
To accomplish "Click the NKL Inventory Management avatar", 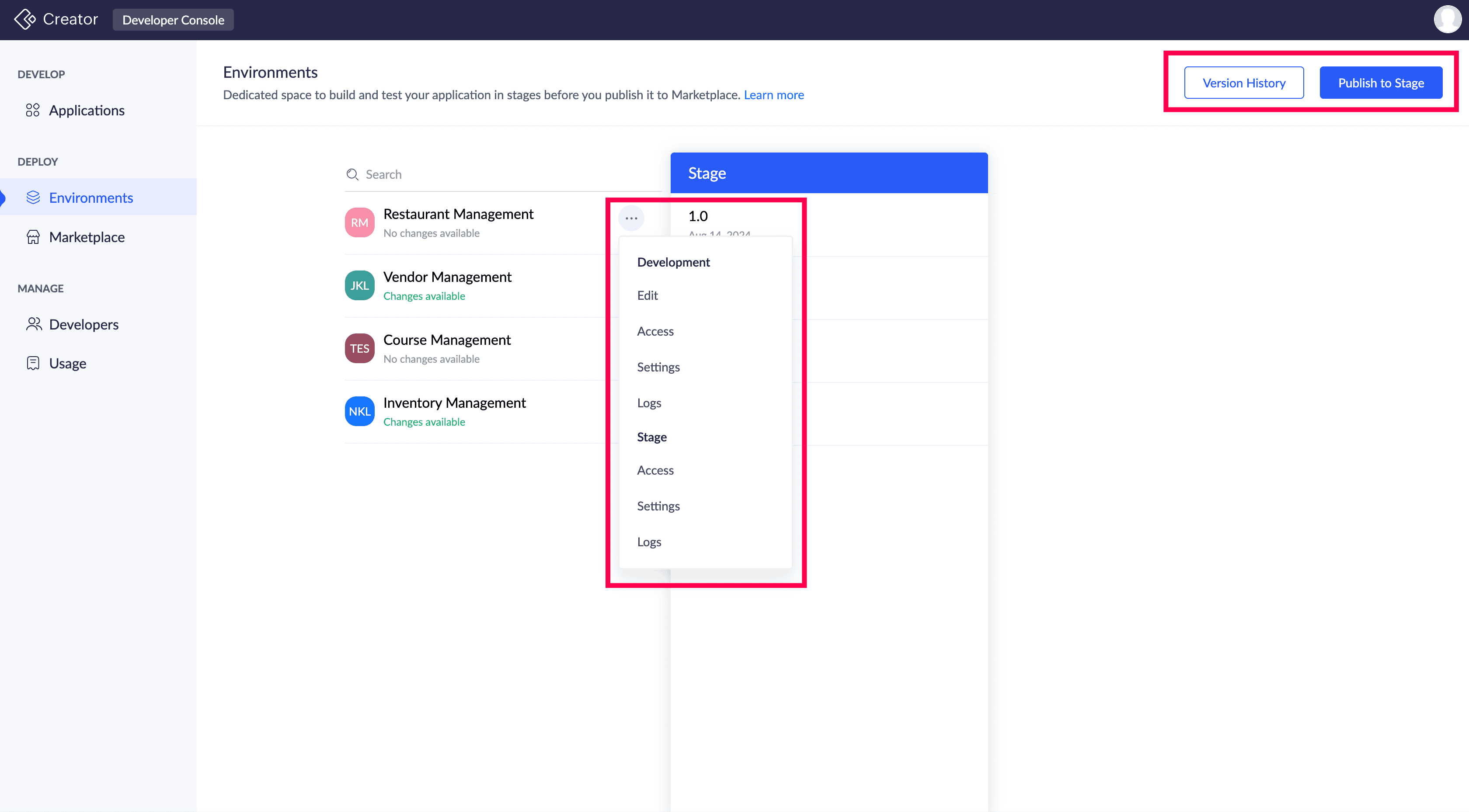I will point(359,411).
